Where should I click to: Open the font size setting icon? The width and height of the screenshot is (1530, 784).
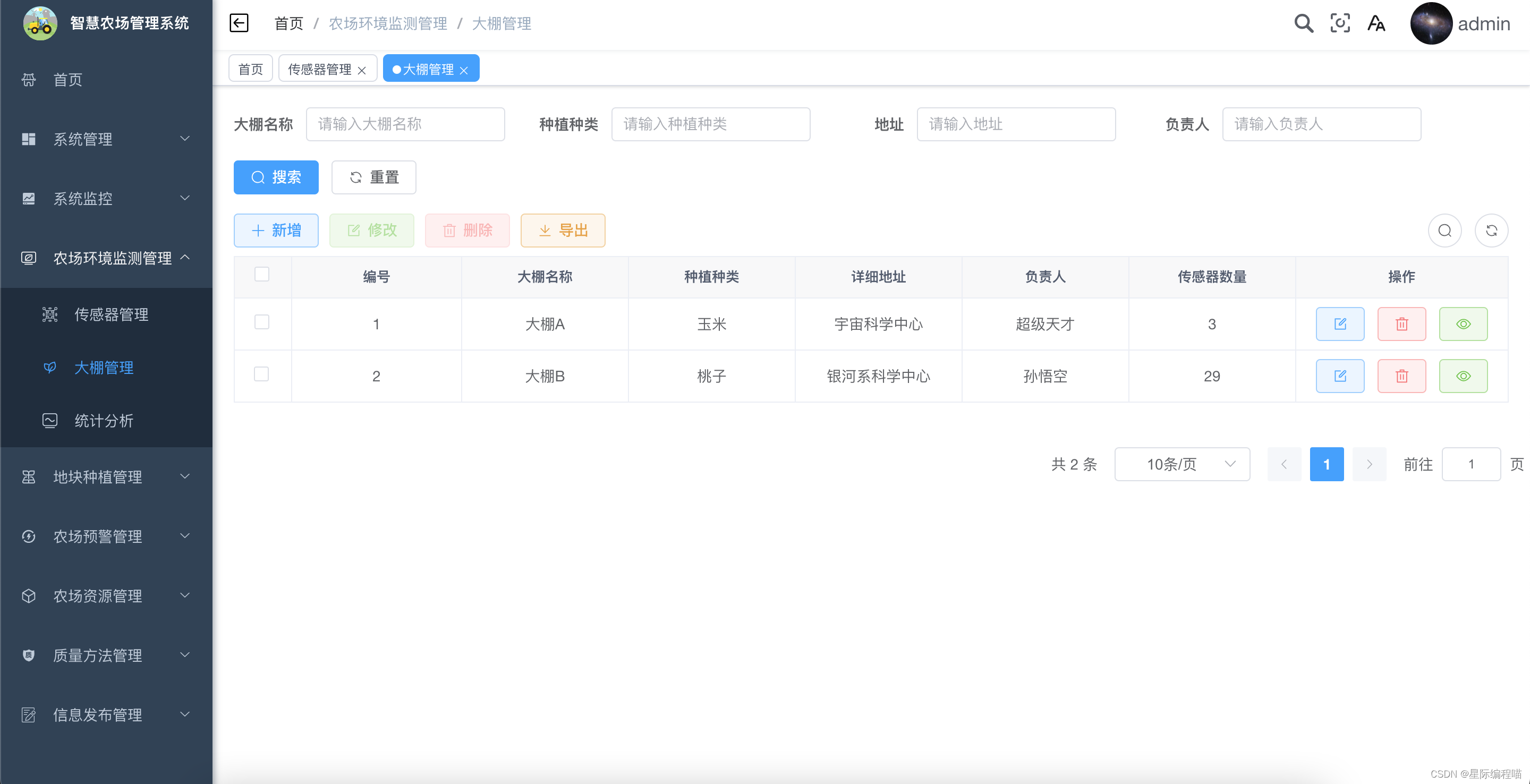(x=1376, y=23)
